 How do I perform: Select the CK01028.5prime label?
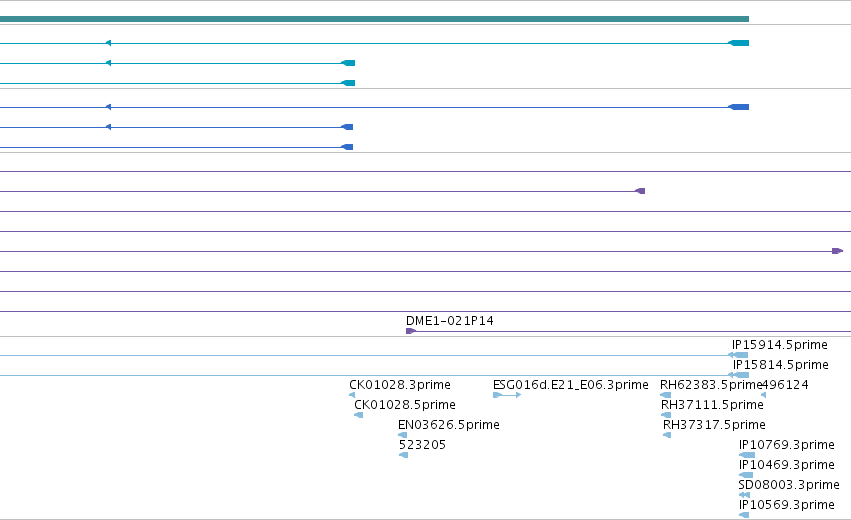click(x=404, y=405)
